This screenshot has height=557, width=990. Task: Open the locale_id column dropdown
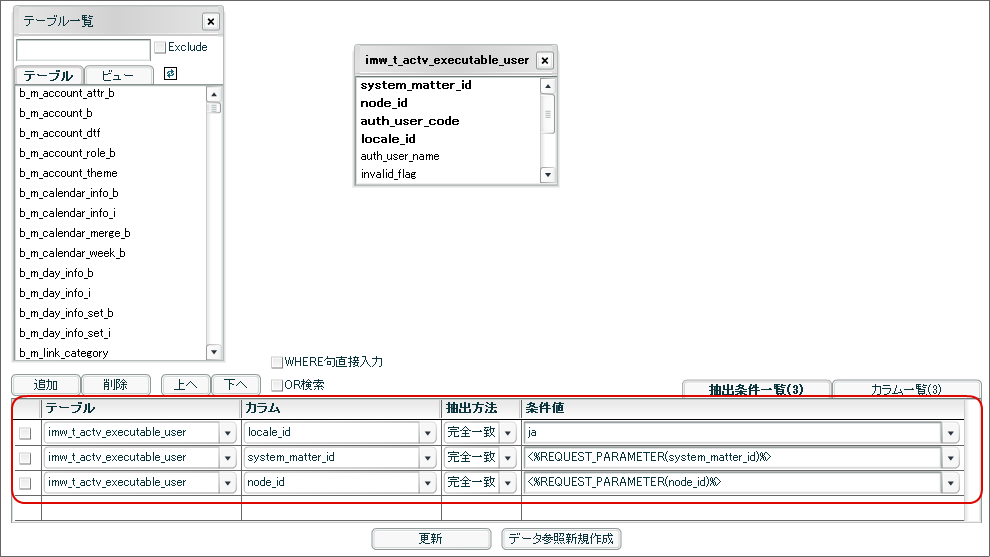[x=428, y=433]
